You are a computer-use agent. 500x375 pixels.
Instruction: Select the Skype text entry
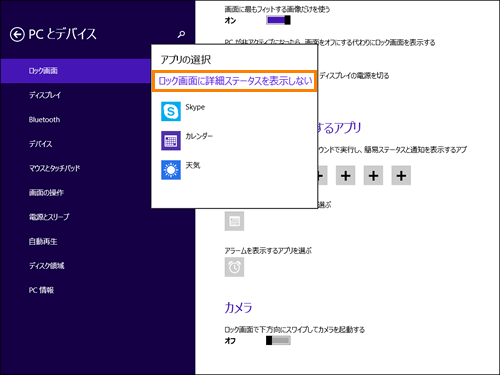(195, 107)
